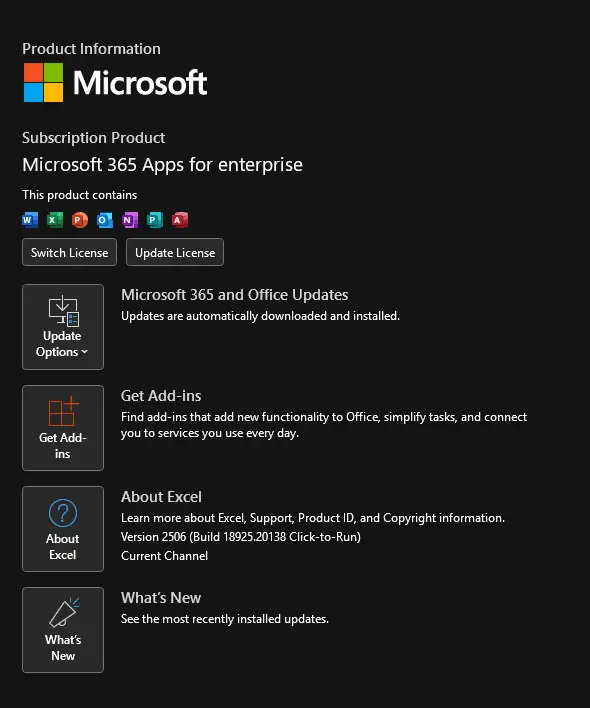Open the Get Add-ins tile
Viewport: 590px width, 708px height.
pyautogui.click(x=63, y=428)
